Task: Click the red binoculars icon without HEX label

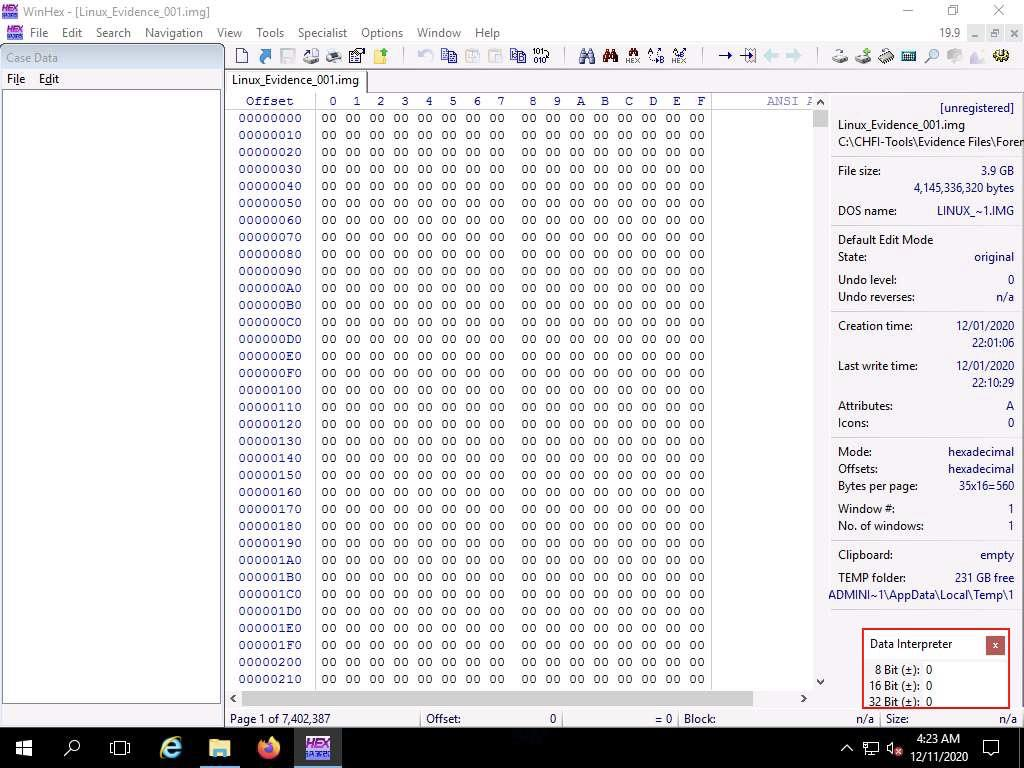Action: pyautogui.click(x=610, y=56)
